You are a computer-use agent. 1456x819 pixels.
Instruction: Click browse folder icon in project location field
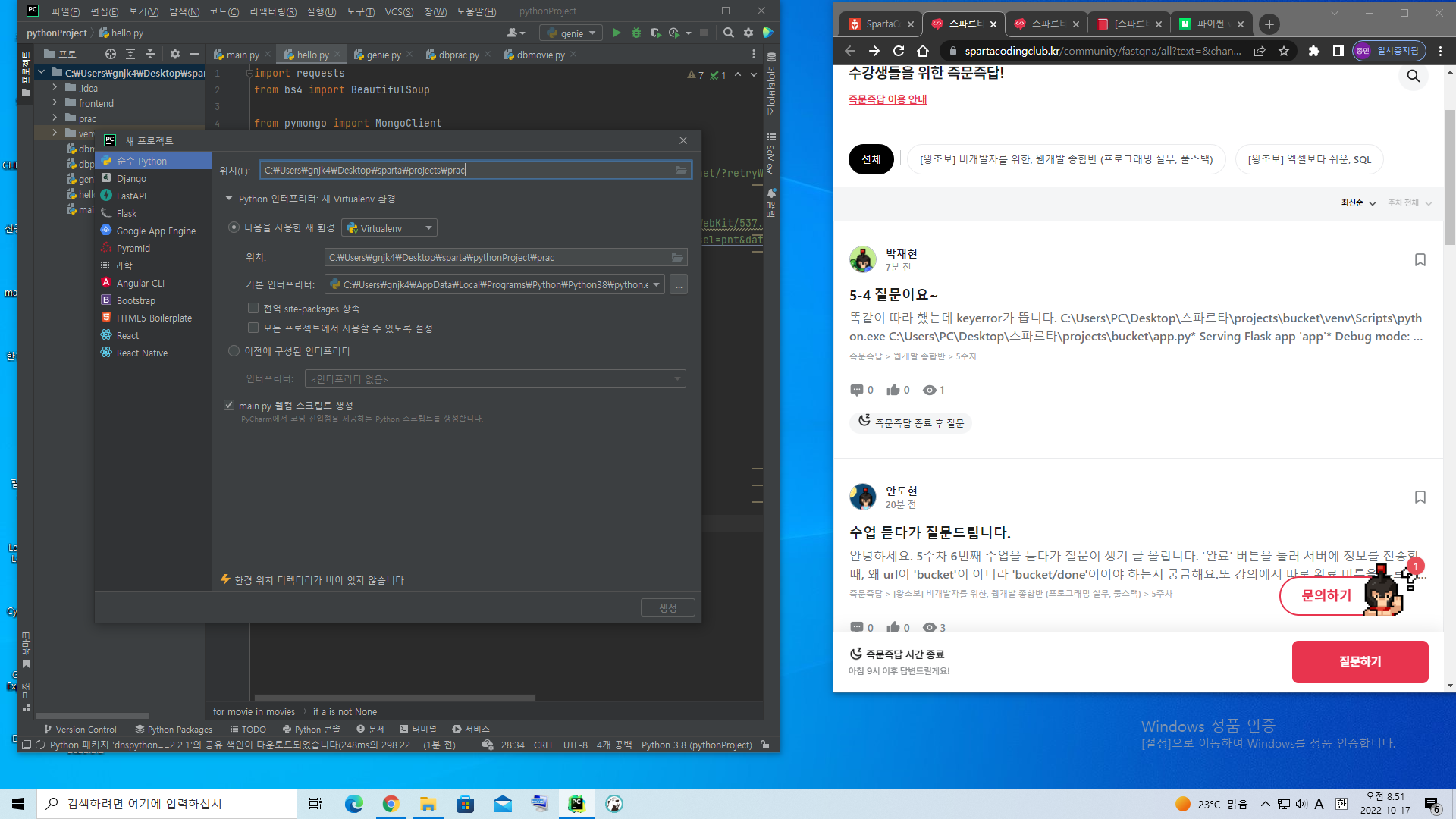681,170
